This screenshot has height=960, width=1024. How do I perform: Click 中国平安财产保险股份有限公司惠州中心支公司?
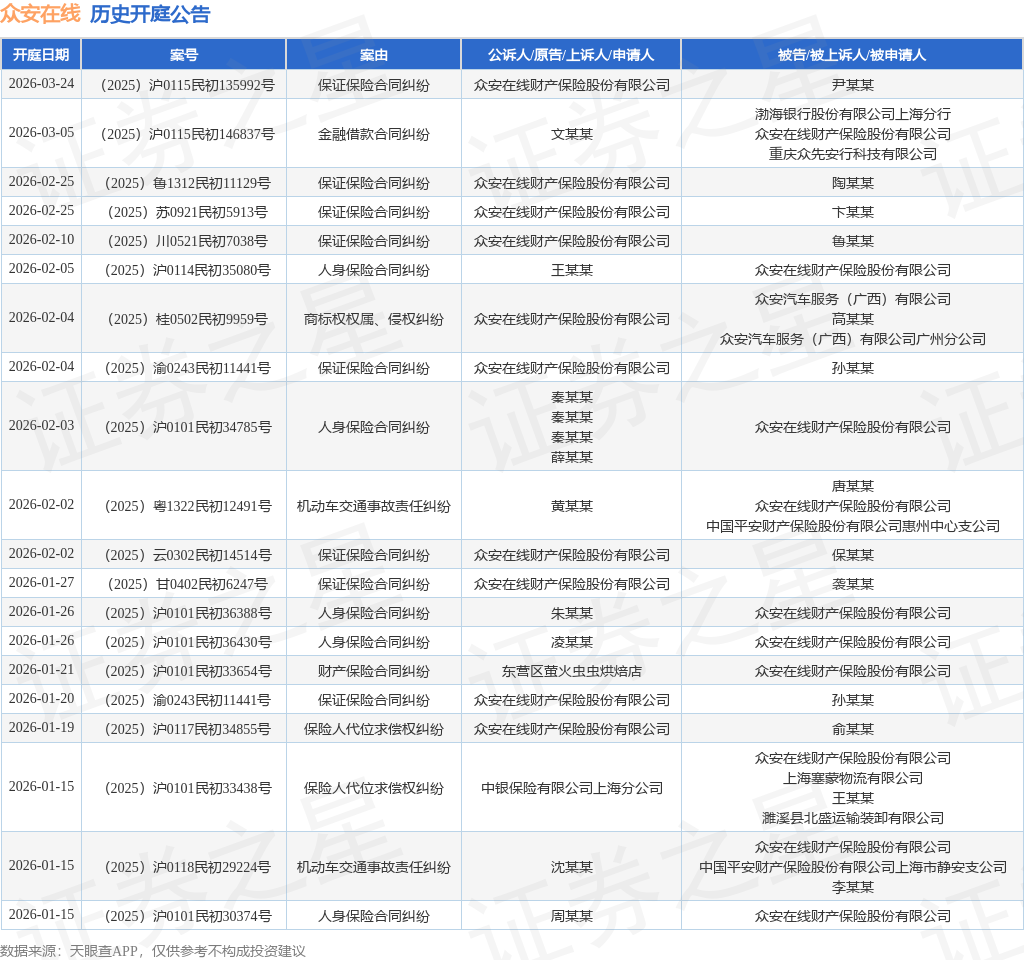click(x=852, y=526)
